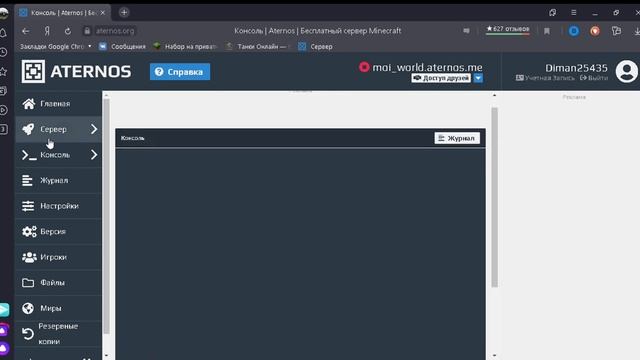Expand the Консоль submenu chevron

94,155
